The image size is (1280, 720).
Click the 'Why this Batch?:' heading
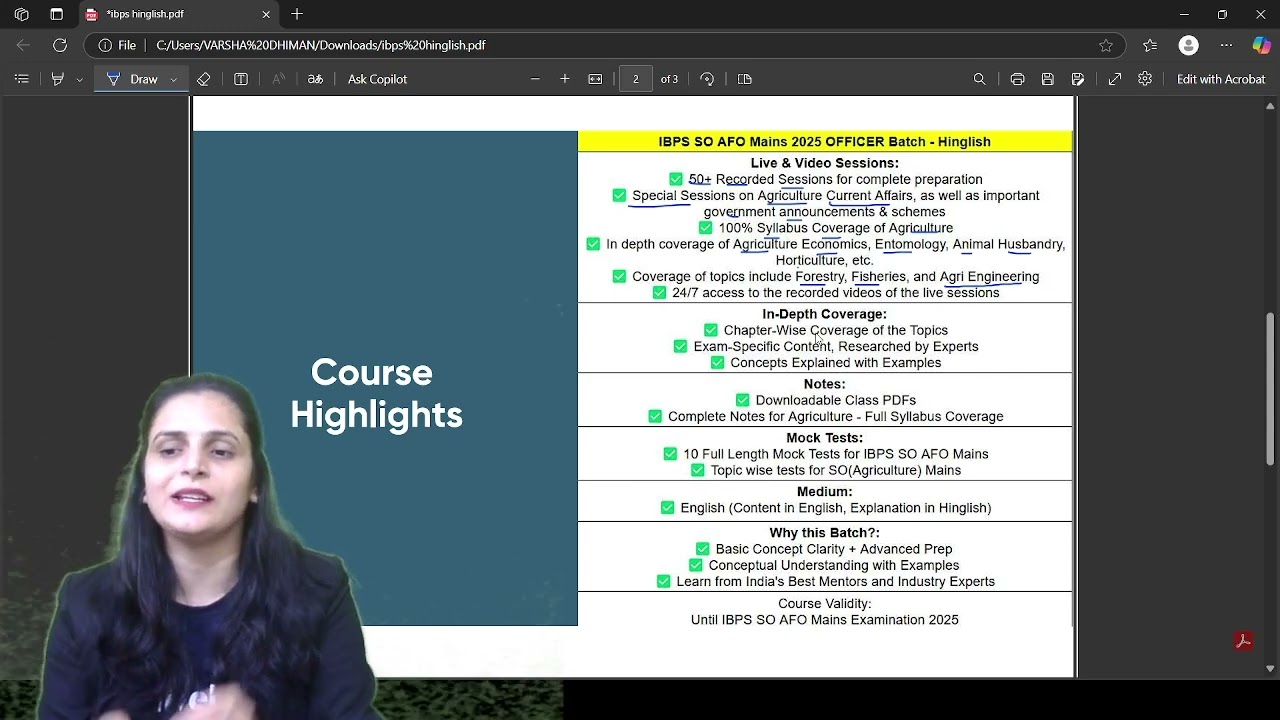pos(825,533)
